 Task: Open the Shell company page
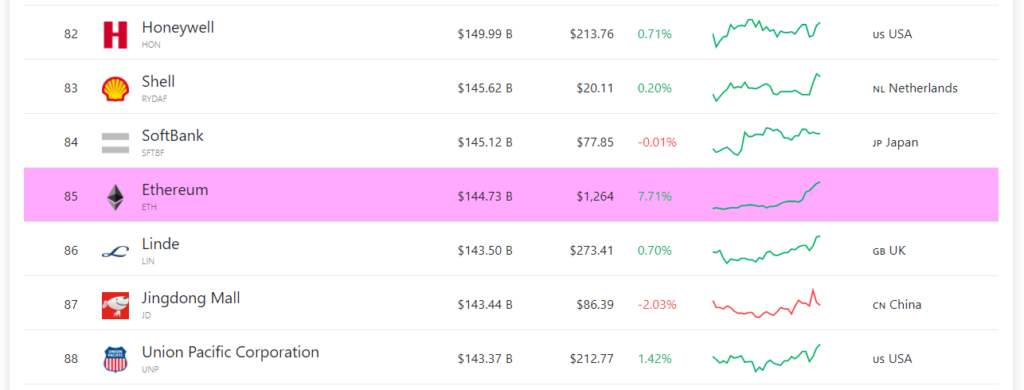point(158,82)
